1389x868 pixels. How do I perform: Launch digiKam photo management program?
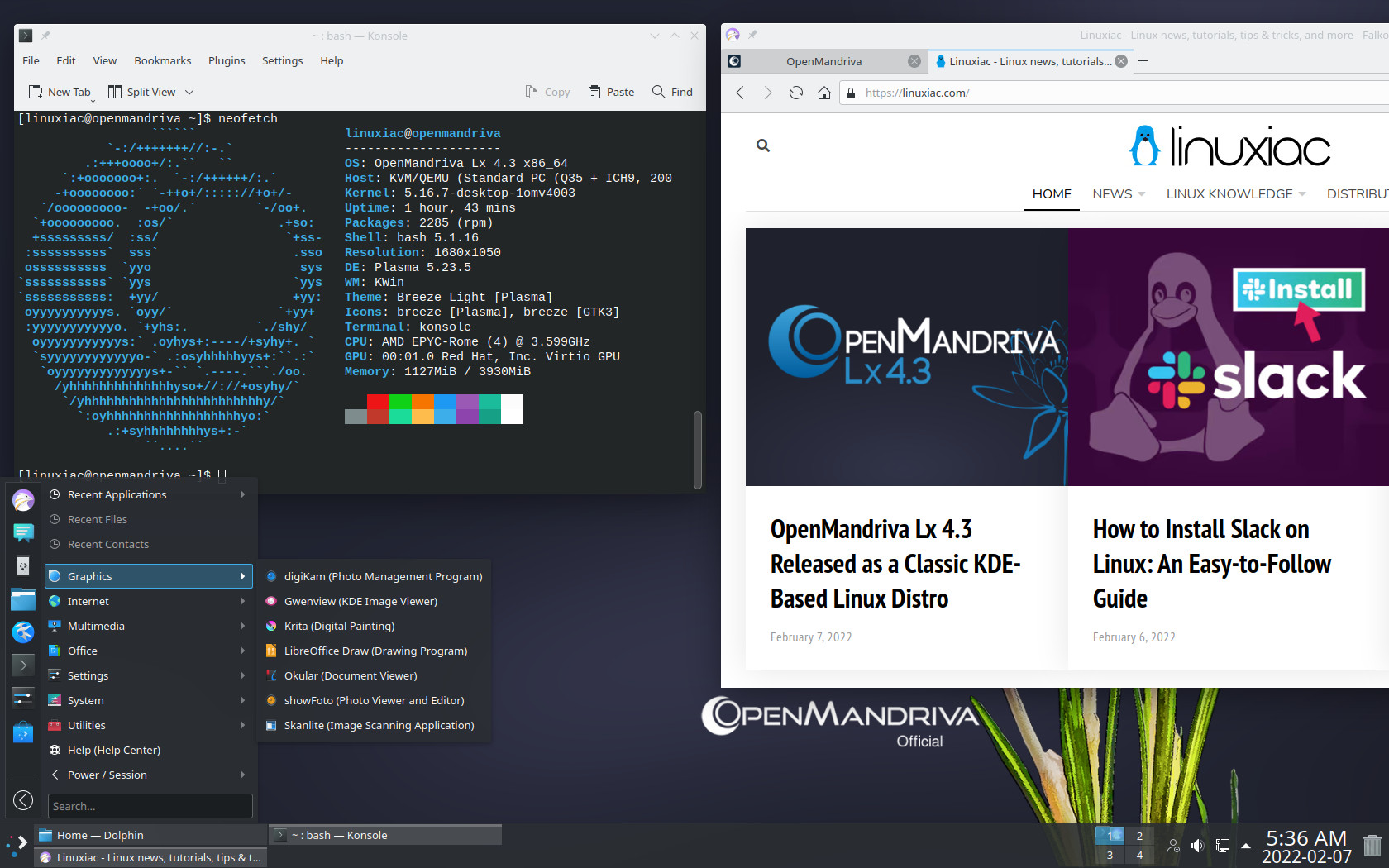click(x=375, y=576)
